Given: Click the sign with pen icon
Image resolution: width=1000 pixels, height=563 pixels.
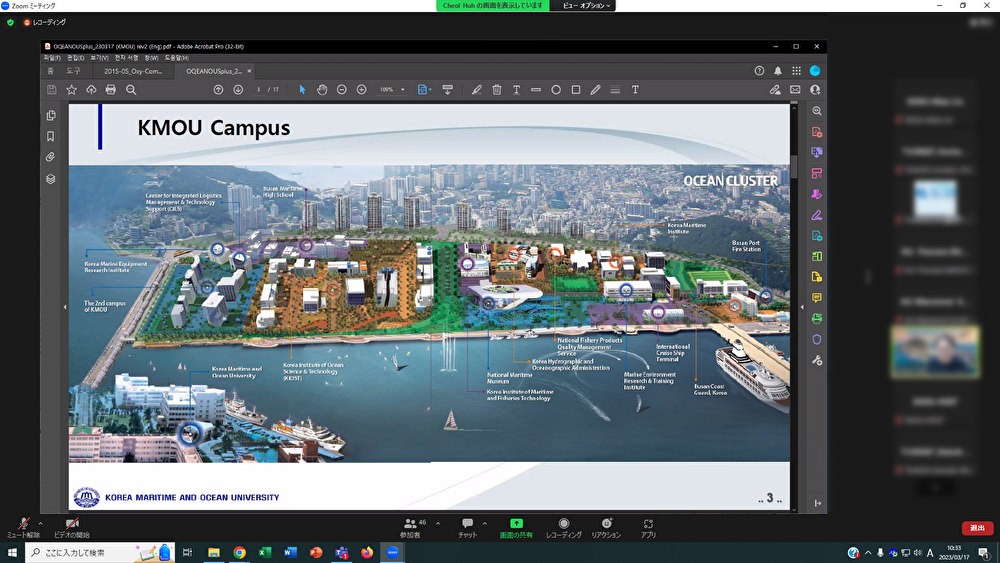Looking at the screenshot, I should coord(775,90).
